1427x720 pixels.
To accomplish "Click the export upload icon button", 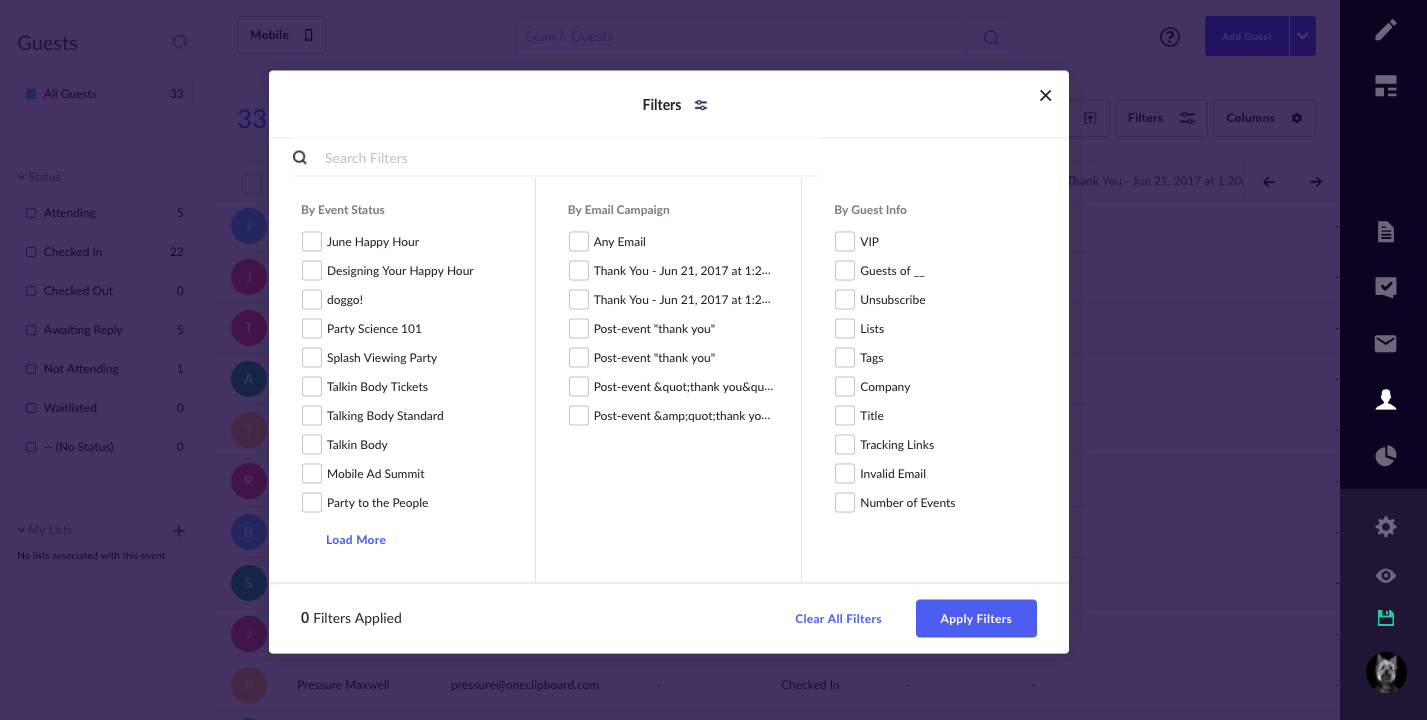I will [x=1090, y=118].
